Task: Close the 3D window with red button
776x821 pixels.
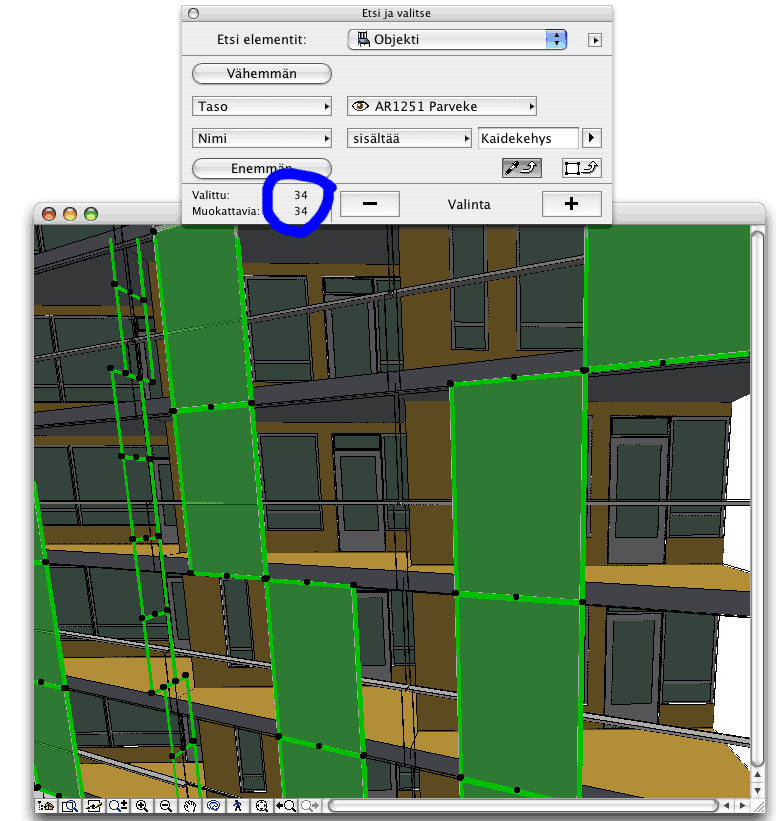Action: pyautogui.click(x=49, y=214)
